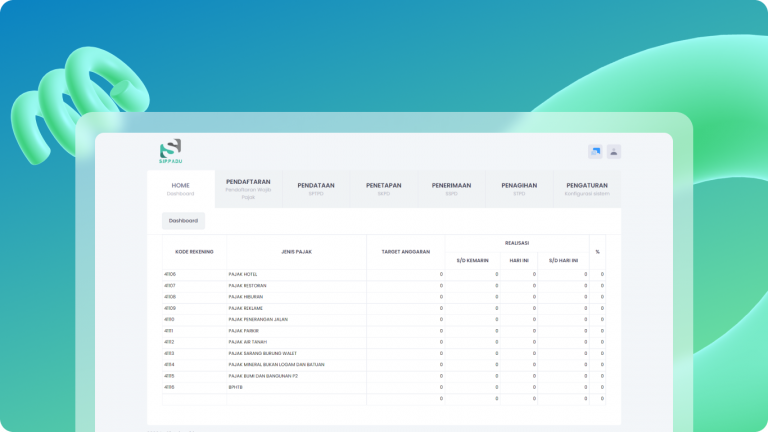The image size is (768, 432).
Task: Open the PENDATAAN menu
Action: tap(316, 188)
